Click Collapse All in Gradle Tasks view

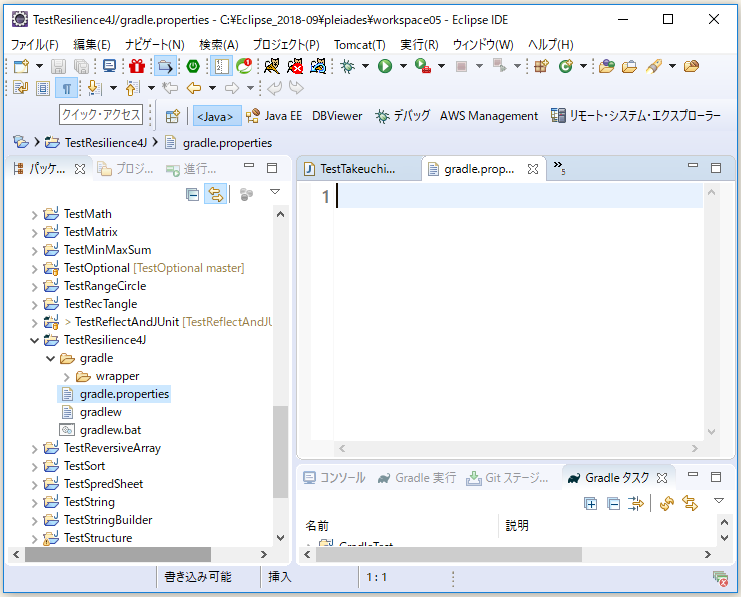coord(613,503)
